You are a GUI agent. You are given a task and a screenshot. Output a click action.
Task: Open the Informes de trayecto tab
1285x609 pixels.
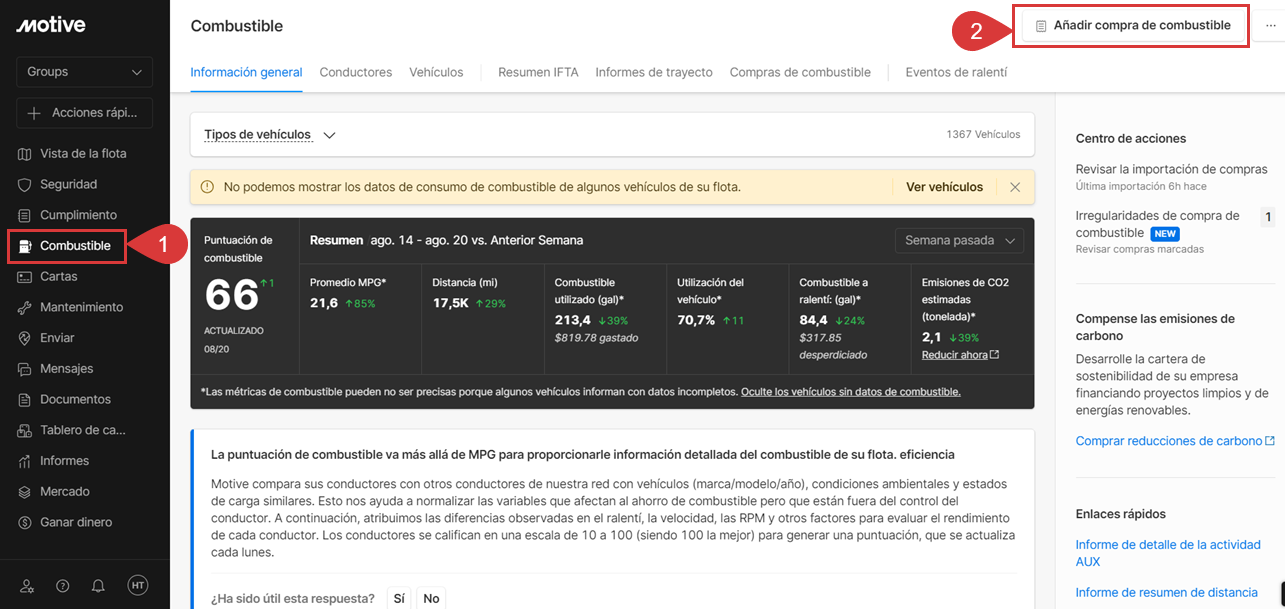654,72
